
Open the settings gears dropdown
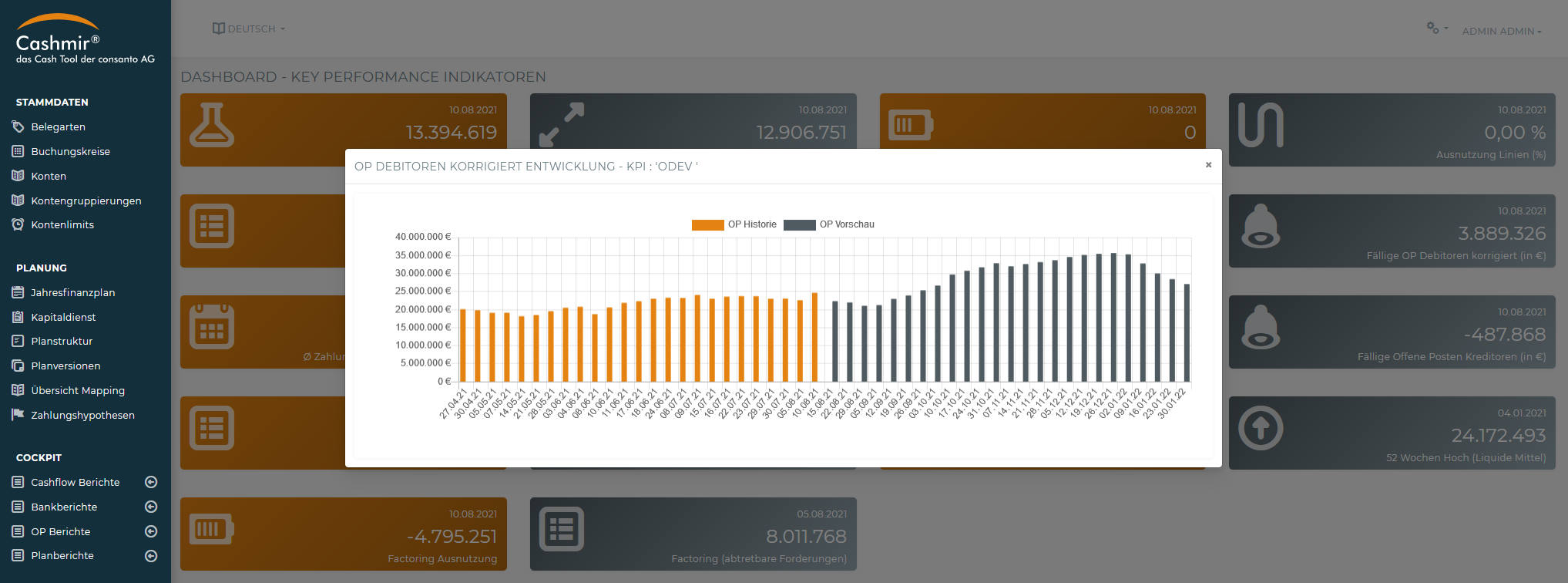[x=1437, y=29]
